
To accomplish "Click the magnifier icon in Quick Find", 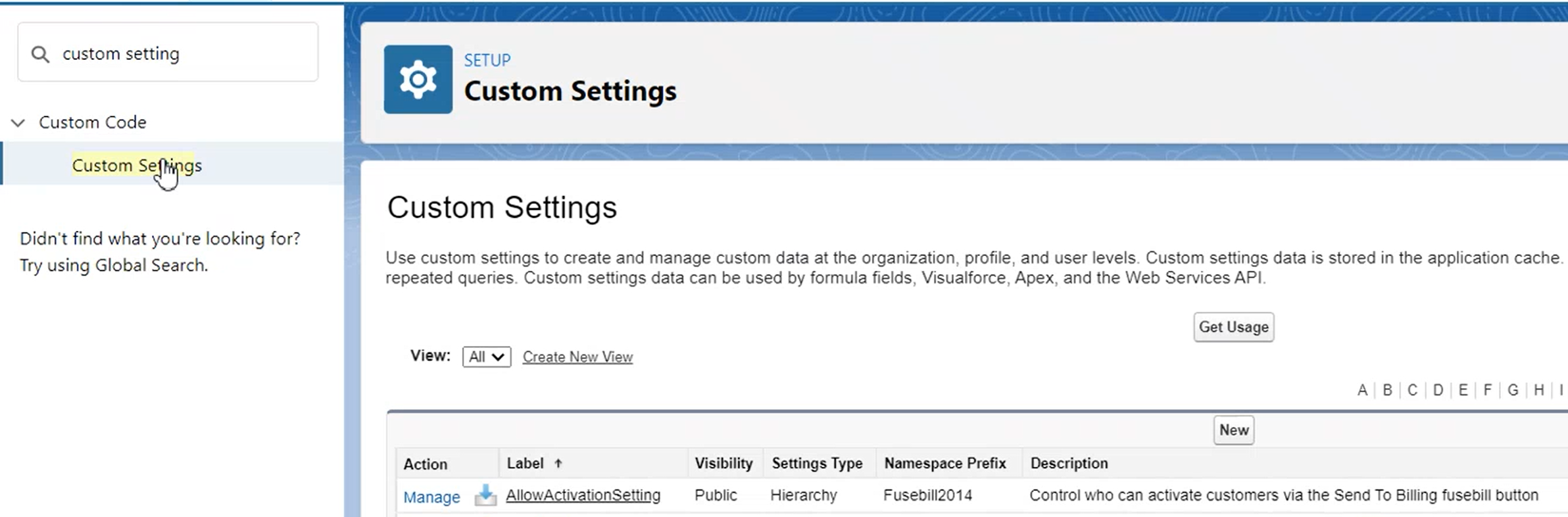I will coord(40,55).
